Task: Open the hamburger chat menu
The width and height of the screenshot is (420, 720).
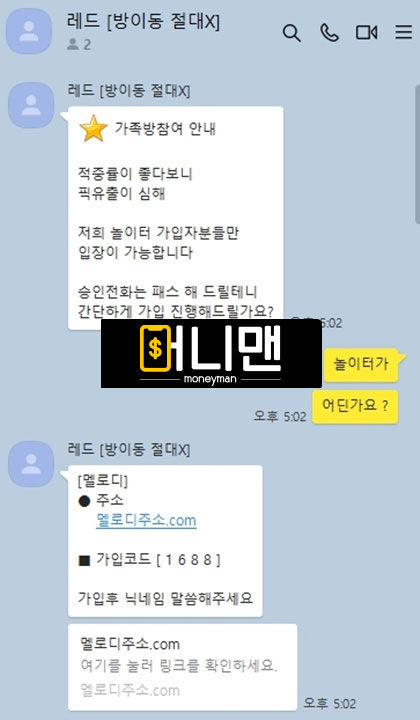Action: pyautogui.click(x=403, y=32)
